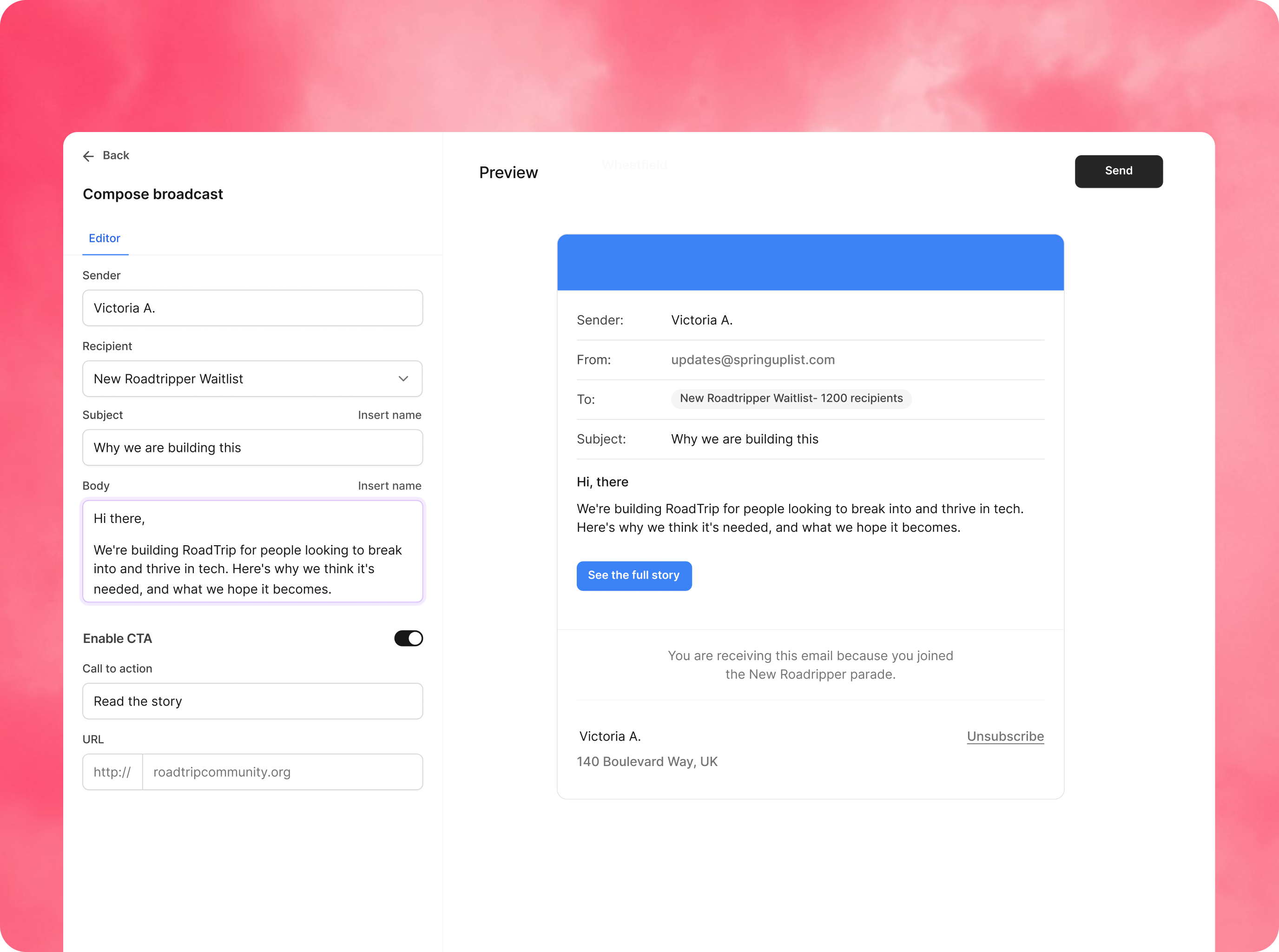Click Insert name beside Subject
This screenshot has width=1279, height=952.
(389, 415)
